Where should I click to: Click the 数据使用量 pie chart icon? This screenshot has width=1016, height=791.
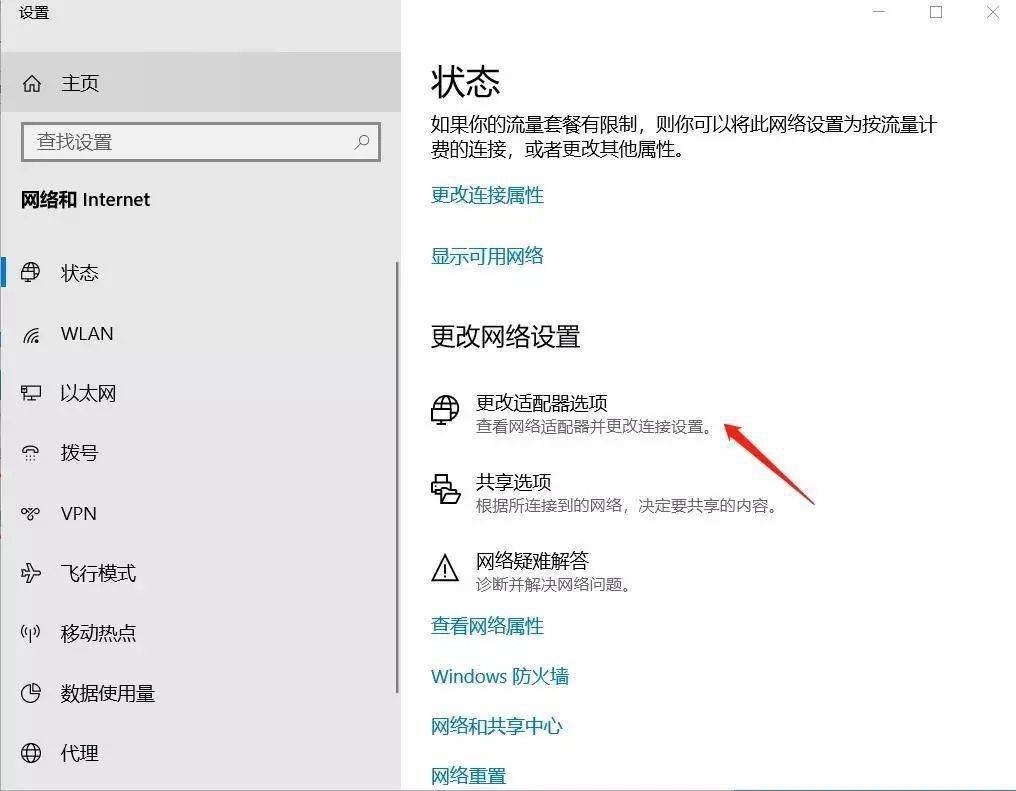click(x=30, y=693)
